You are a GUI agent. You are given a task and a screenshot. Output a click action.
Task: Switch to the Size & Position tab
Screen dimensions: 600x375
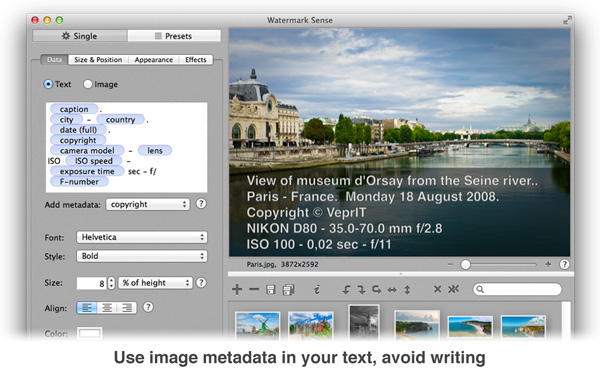[x=98, y=60]
